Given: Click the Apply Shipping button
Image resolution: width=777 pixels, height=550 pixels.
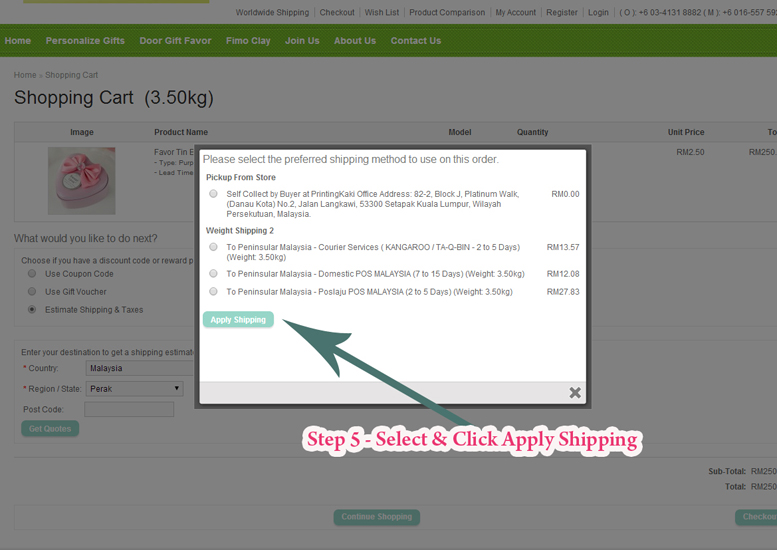Looking at the screenshot, I should coord(238,320).
